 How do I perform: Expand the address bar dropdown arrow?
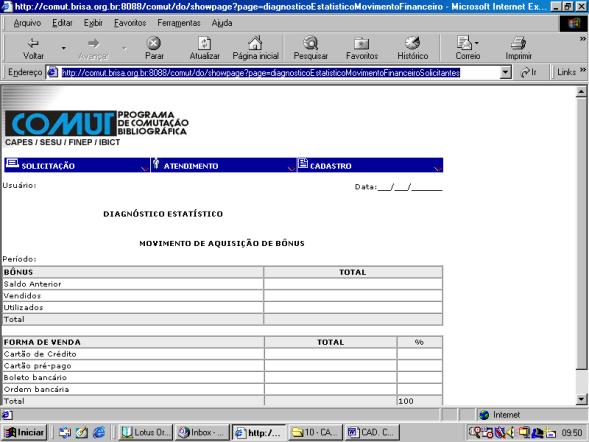(x=506, y=72)
